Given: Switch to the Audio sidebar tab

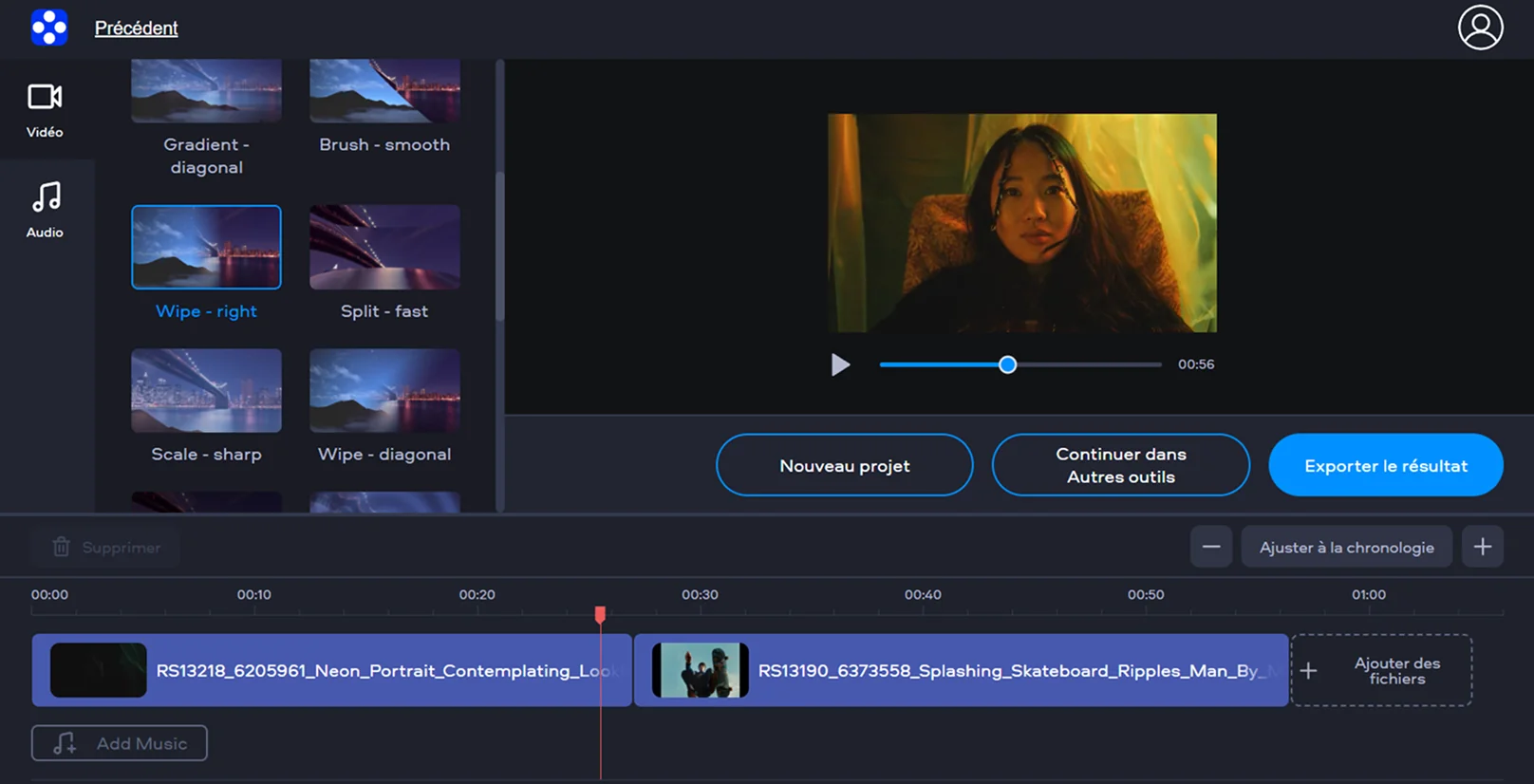Looking at the screenshot, I should (45, 210).
